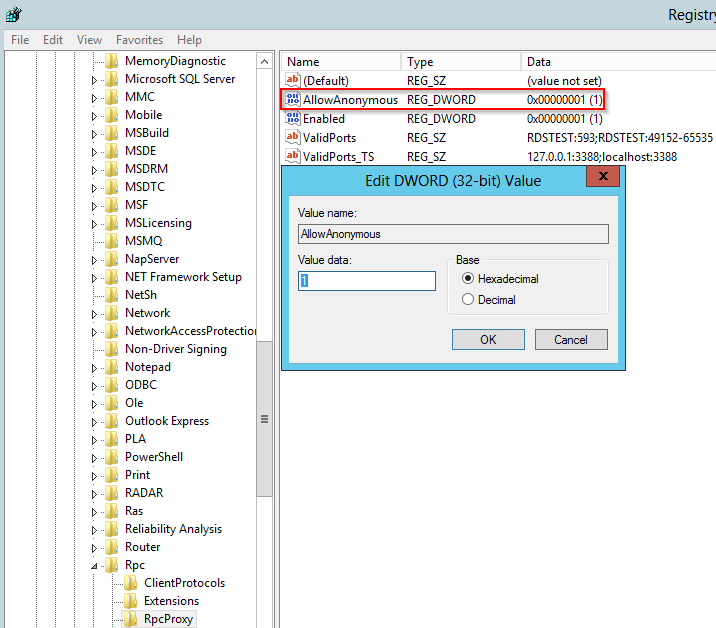The height and width of the screenshot is (628, 716).
Task: Open the Help menu
Action: (190, 40)
